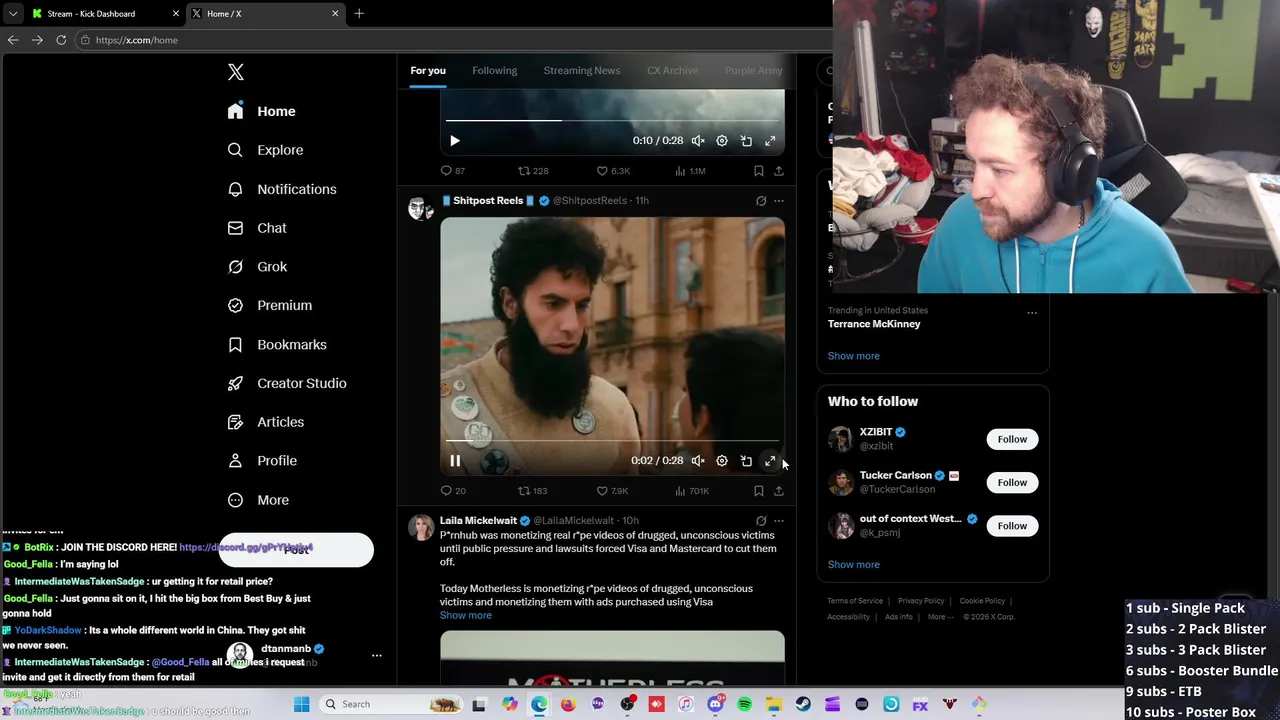
Task: Share the Shitpost Reels post
Action: point(779,491)
